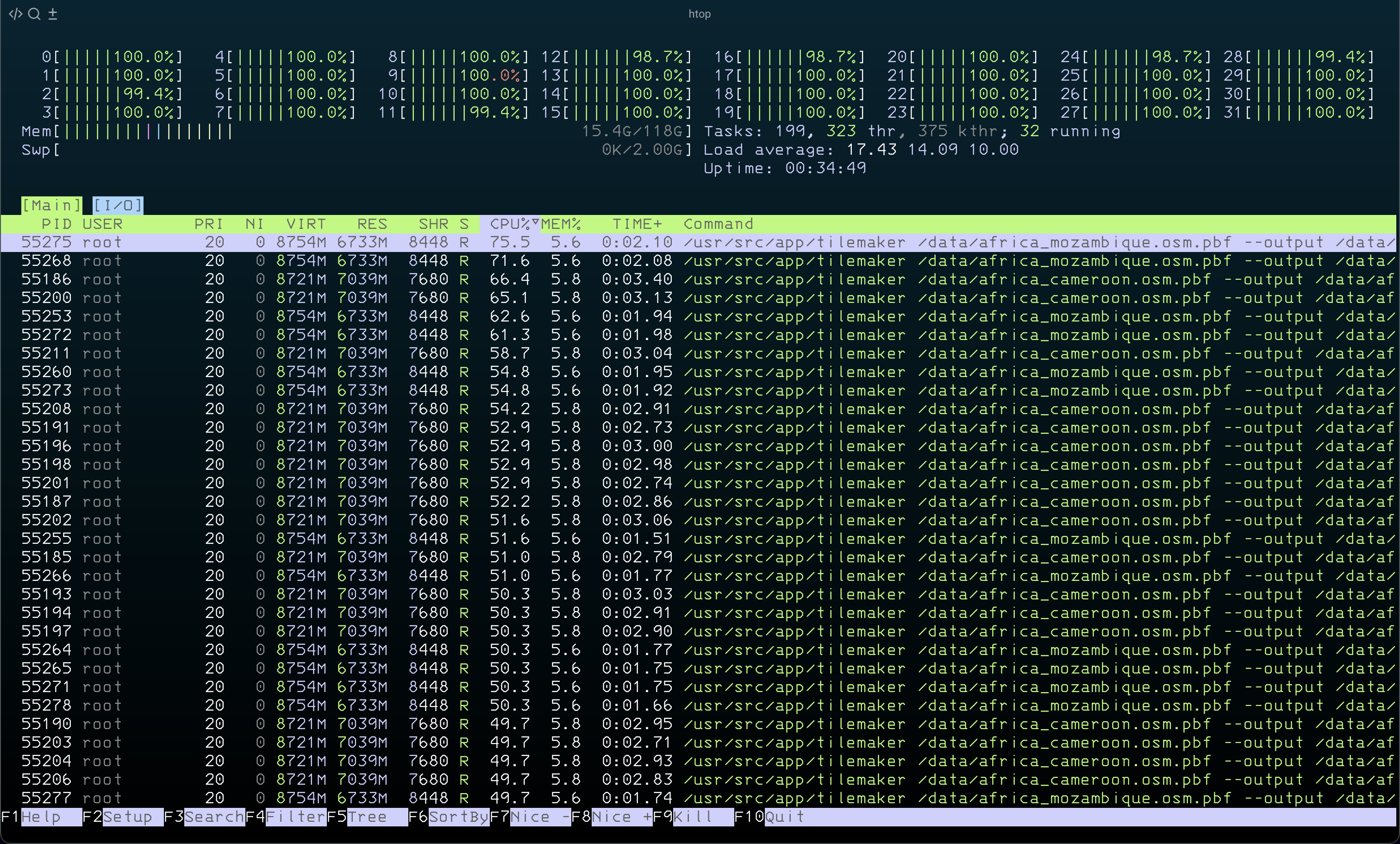
Task: Click F8 Nice plus
Action: 621,817
